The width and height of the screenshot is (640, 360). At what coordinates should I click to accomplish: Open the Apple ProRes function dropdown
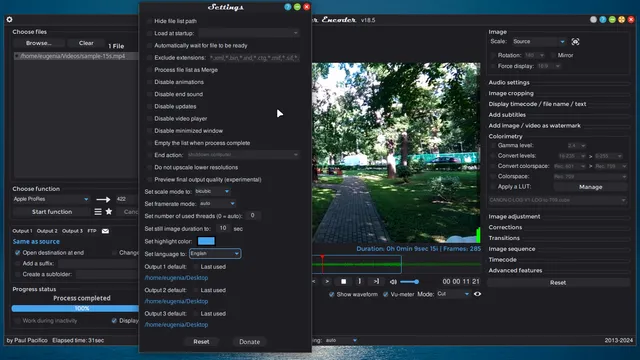(x=51, y=199)
